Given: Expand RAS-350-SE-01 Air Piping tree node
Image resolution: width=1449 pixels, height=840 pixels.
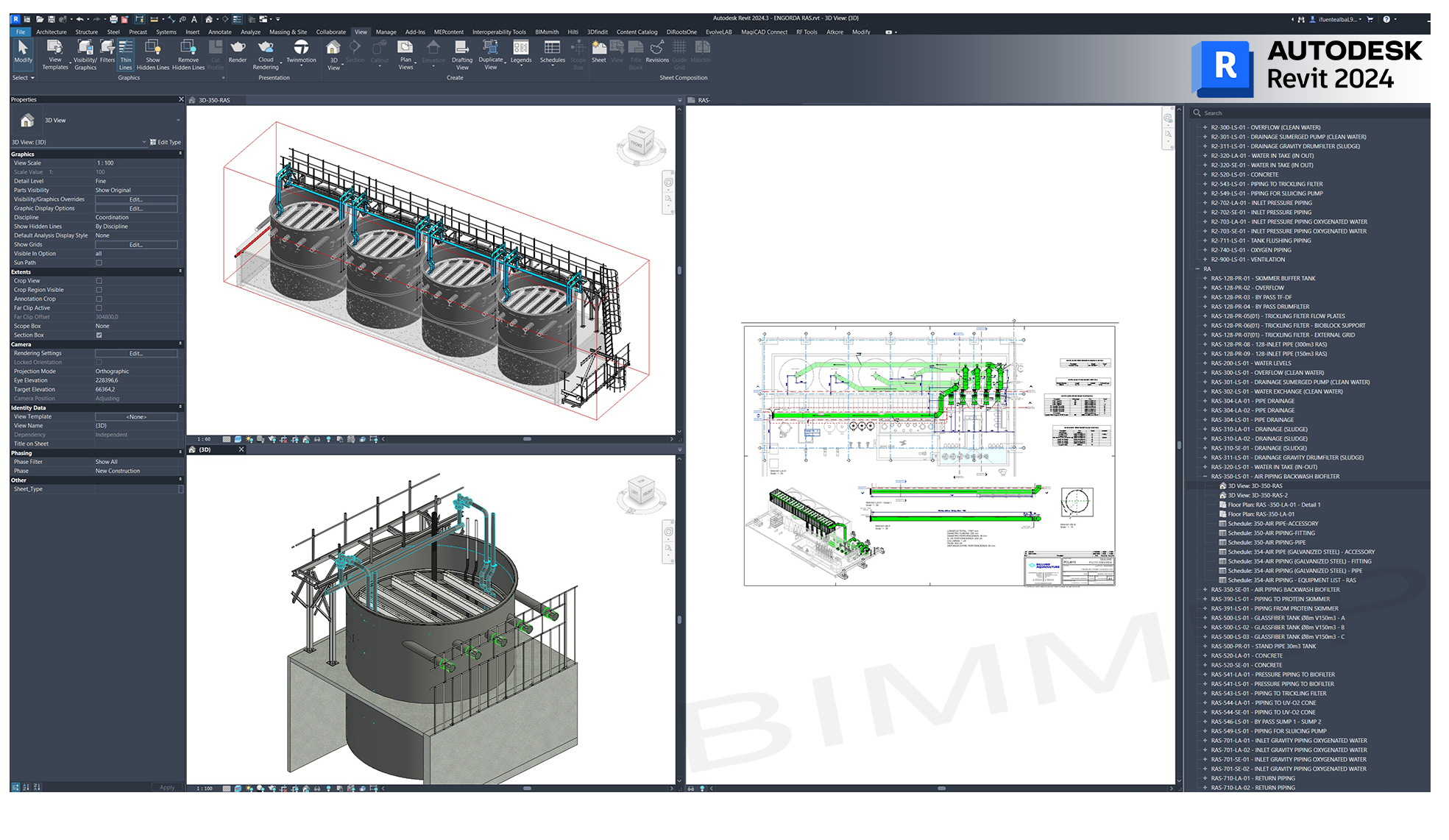Looking at the screenshot, I should click(1205, 590).
